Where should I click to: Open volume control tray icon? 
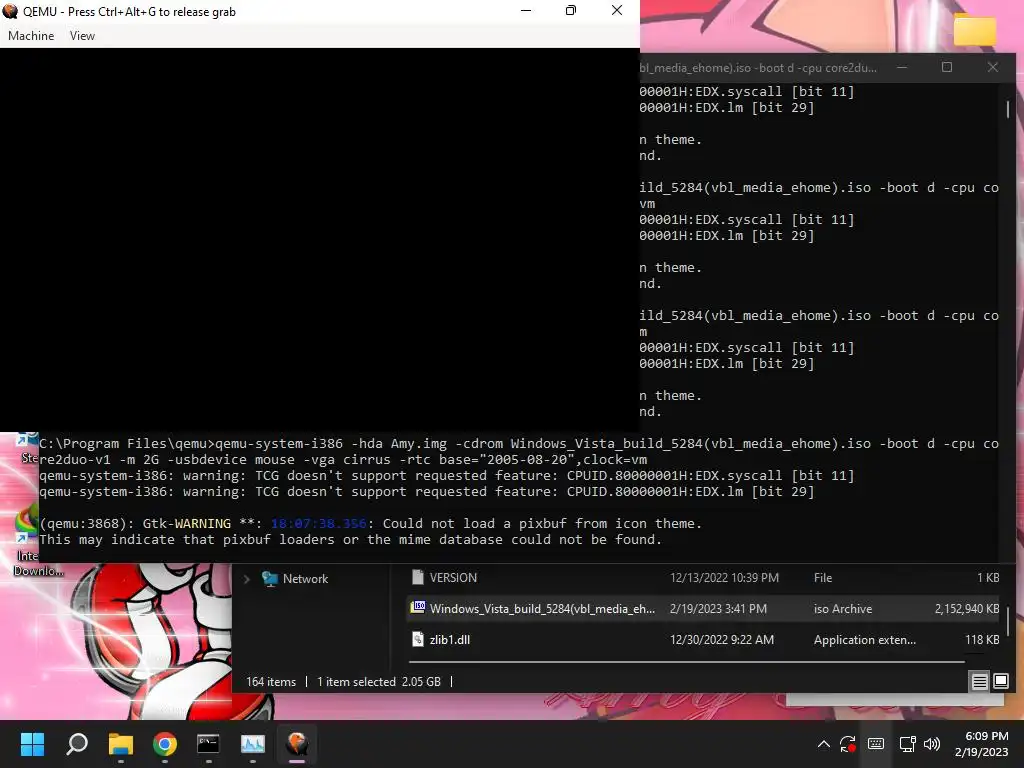click(932, 744)
